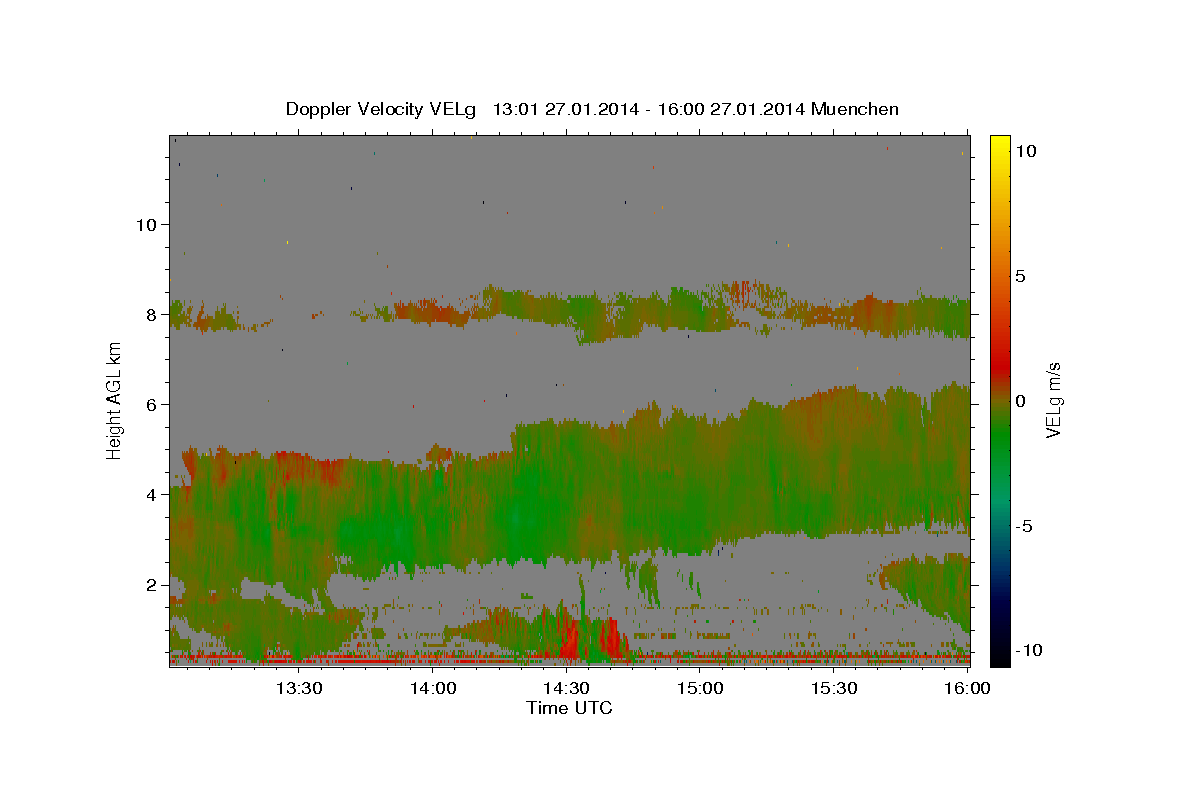1200x800 pixels.
Task: Click the colorbar value -10 label
Action: click(x=1029, y=650)
